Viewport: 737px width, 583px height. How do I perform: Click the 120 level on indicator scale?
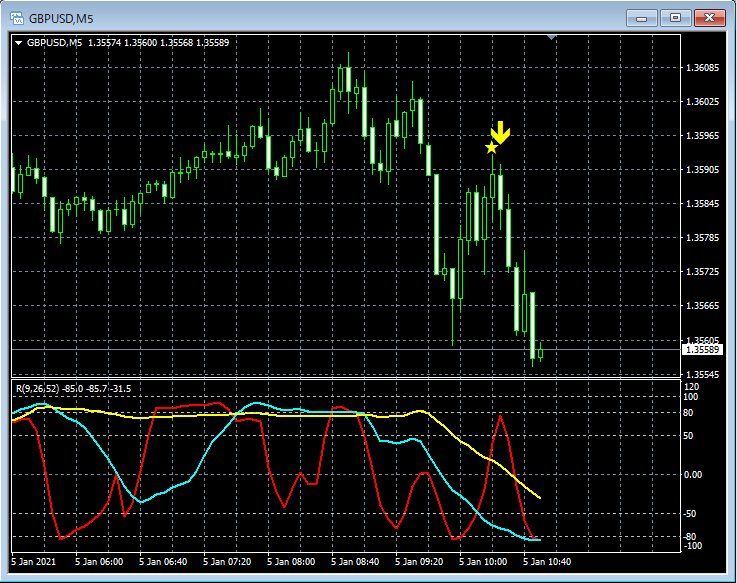pyautogui.click(x=691, y=386)
